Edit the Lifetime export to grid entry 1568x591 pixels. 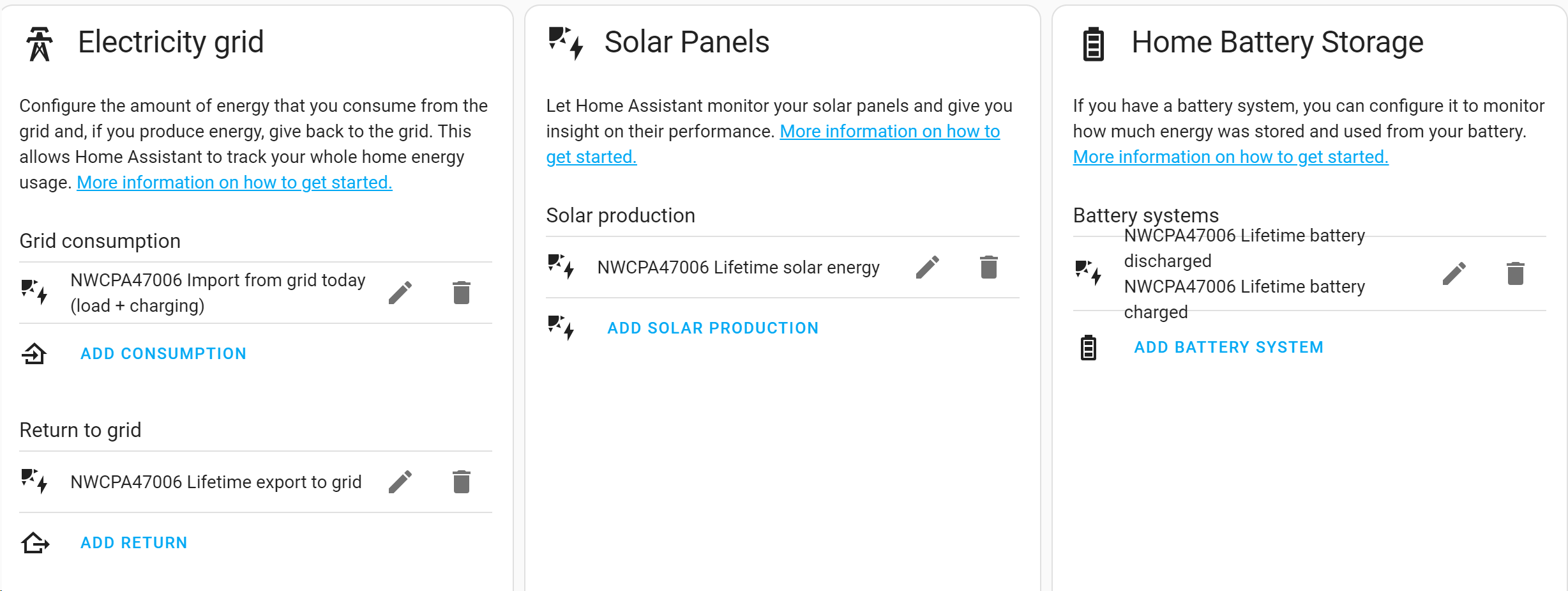coord(400,482)
